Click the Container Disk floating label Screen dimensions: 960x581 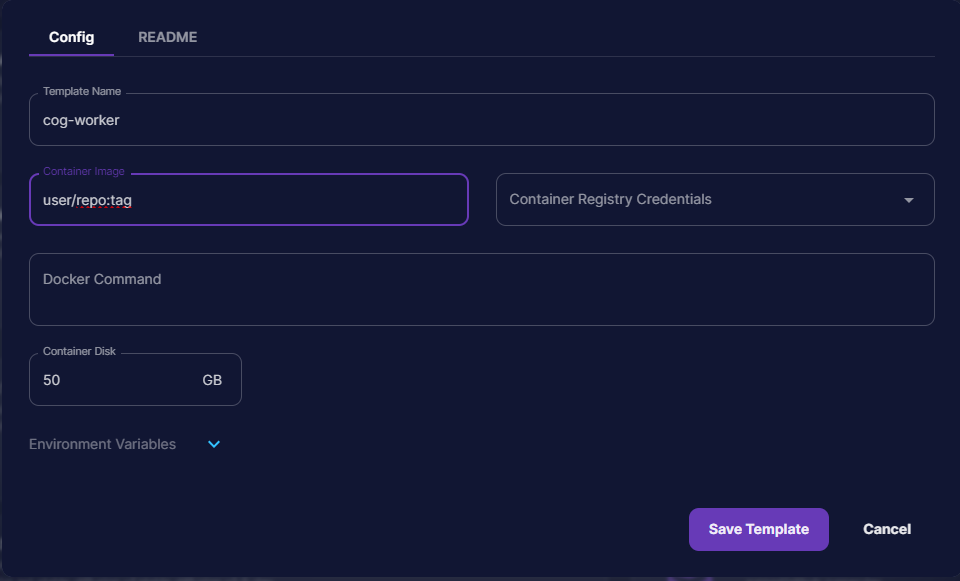[x=80, y=352]
